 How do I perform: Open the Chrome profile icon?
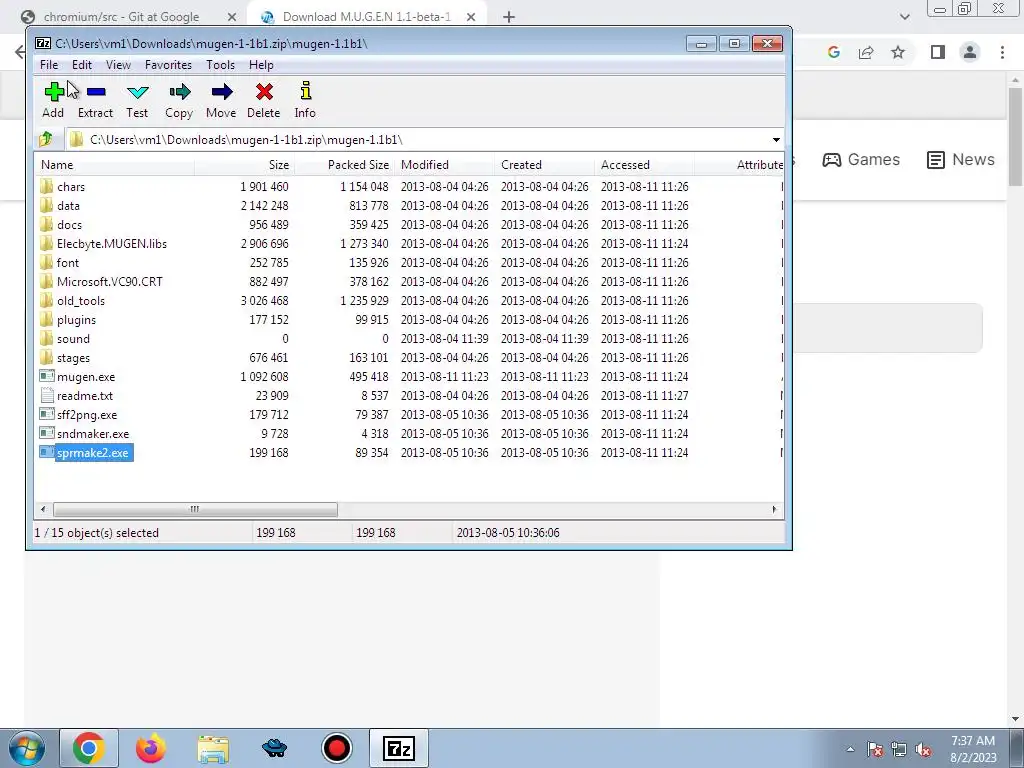pos(970,52)
